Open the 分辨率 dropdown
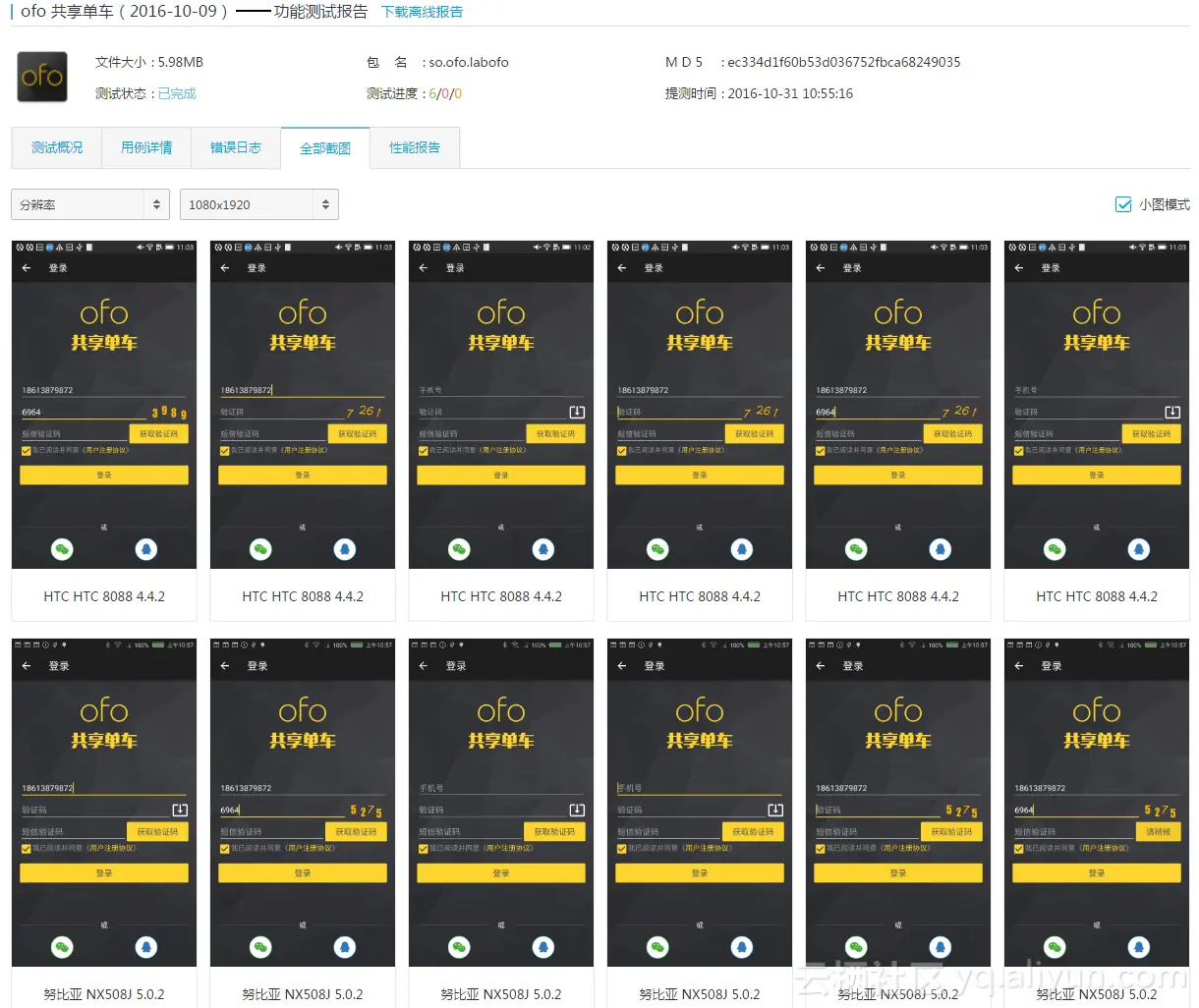This screenshot has height=1008, width=1199. [90, 204]
